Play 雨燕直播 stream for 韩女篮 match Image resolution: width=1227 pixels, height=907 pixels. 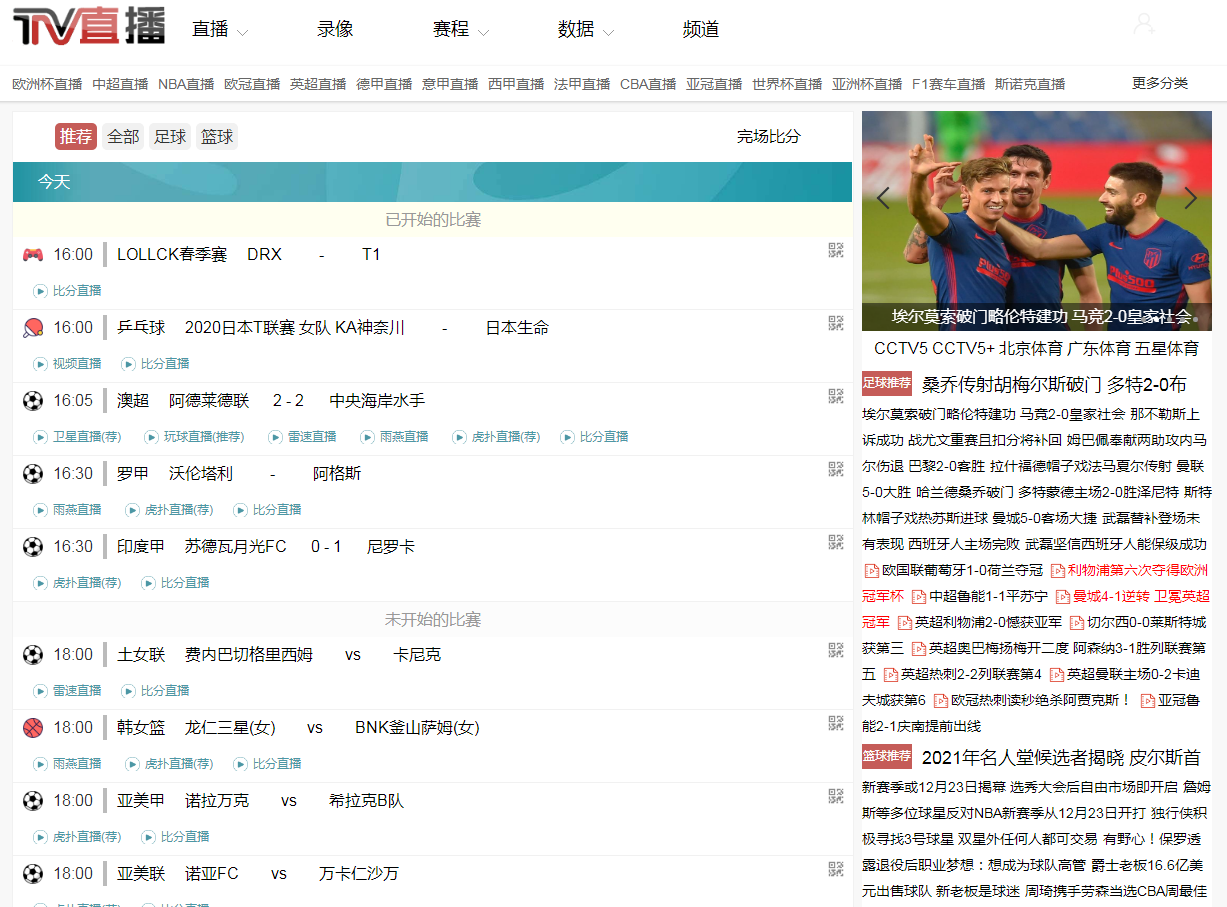pyautogui.click(x=68, y=764)
